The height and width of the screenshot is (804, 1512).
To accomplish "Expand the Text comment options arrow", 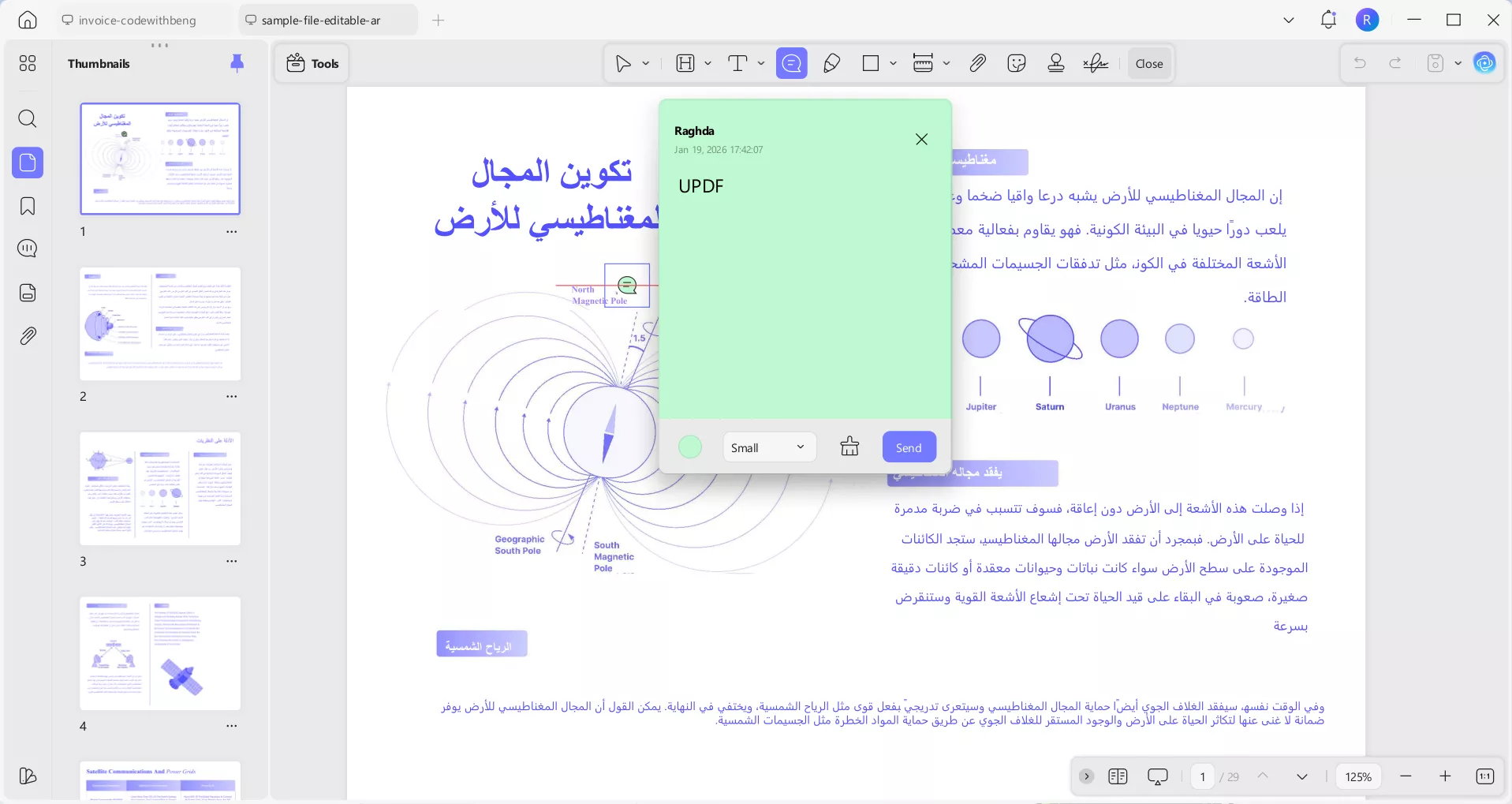I will click(x=761, y=64).
